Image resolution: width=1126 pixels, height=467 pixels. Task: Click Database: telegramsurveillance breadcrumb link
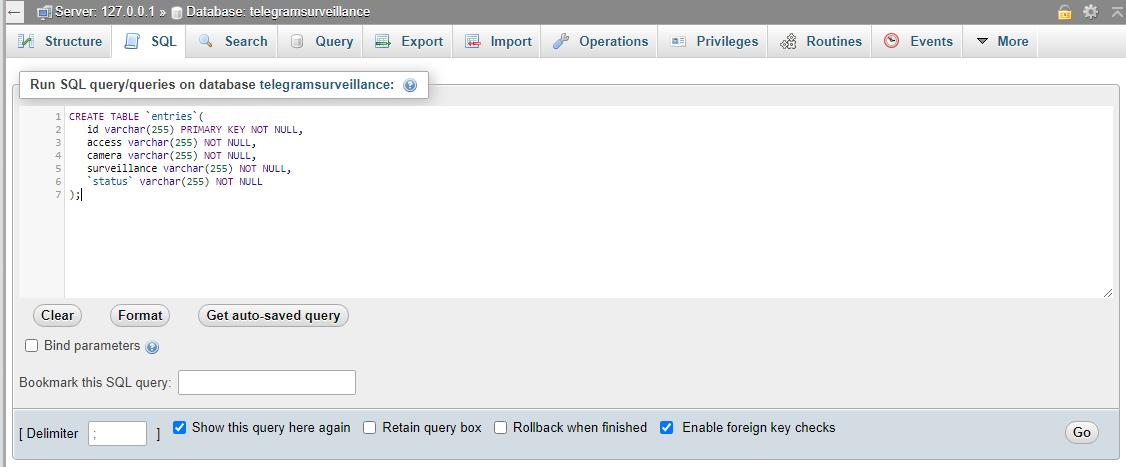point(278,12)
